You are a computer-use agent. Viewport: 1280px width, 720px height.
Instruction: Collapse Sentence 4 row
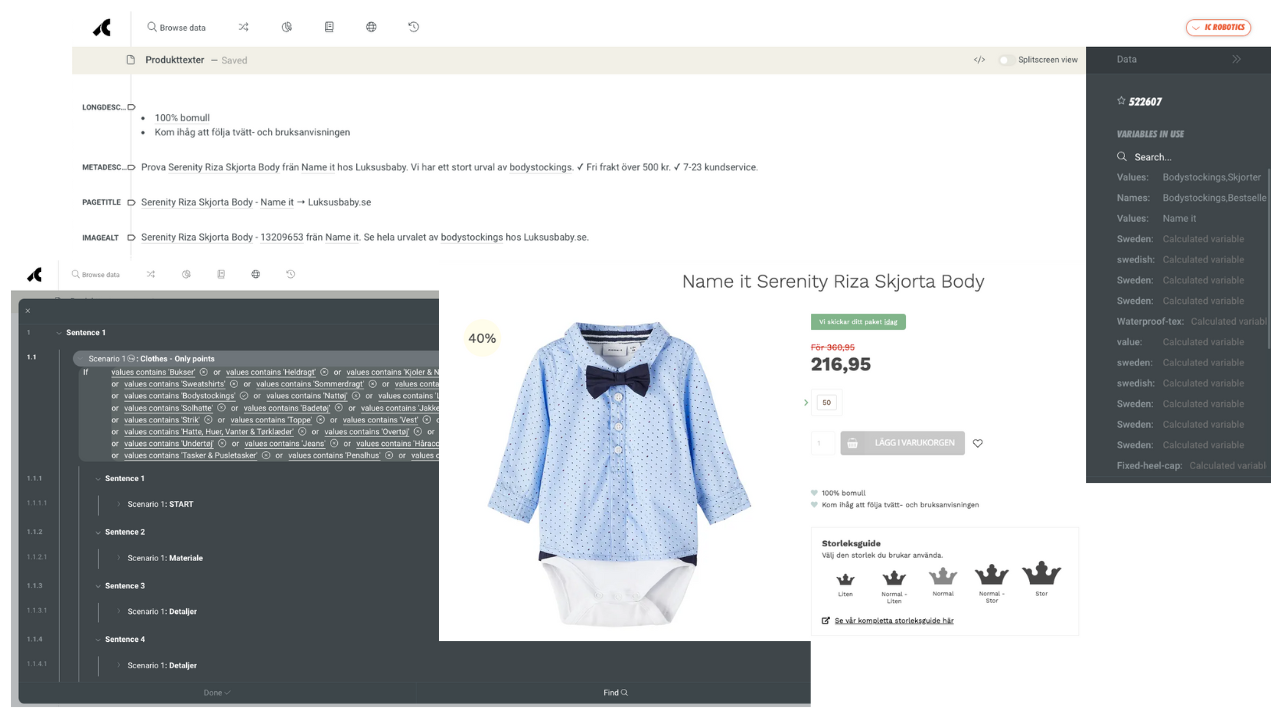point(98,639)
